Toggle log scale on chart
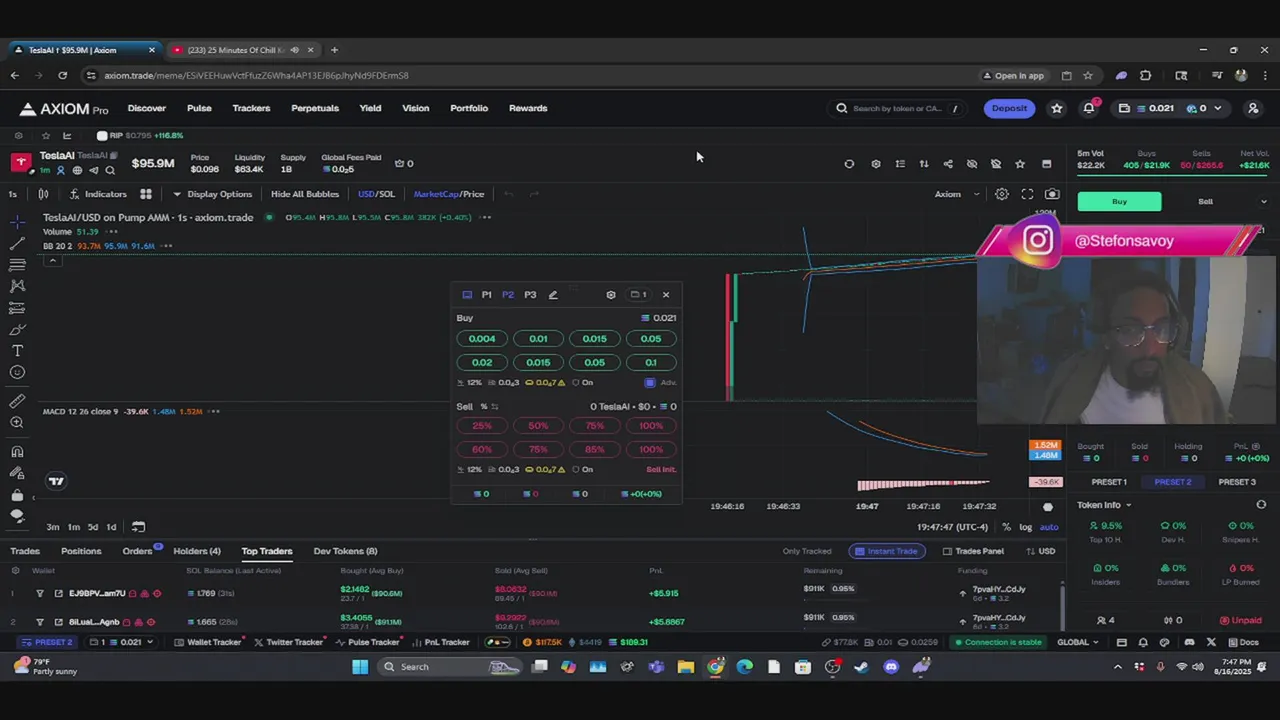 click(1025, 527)
